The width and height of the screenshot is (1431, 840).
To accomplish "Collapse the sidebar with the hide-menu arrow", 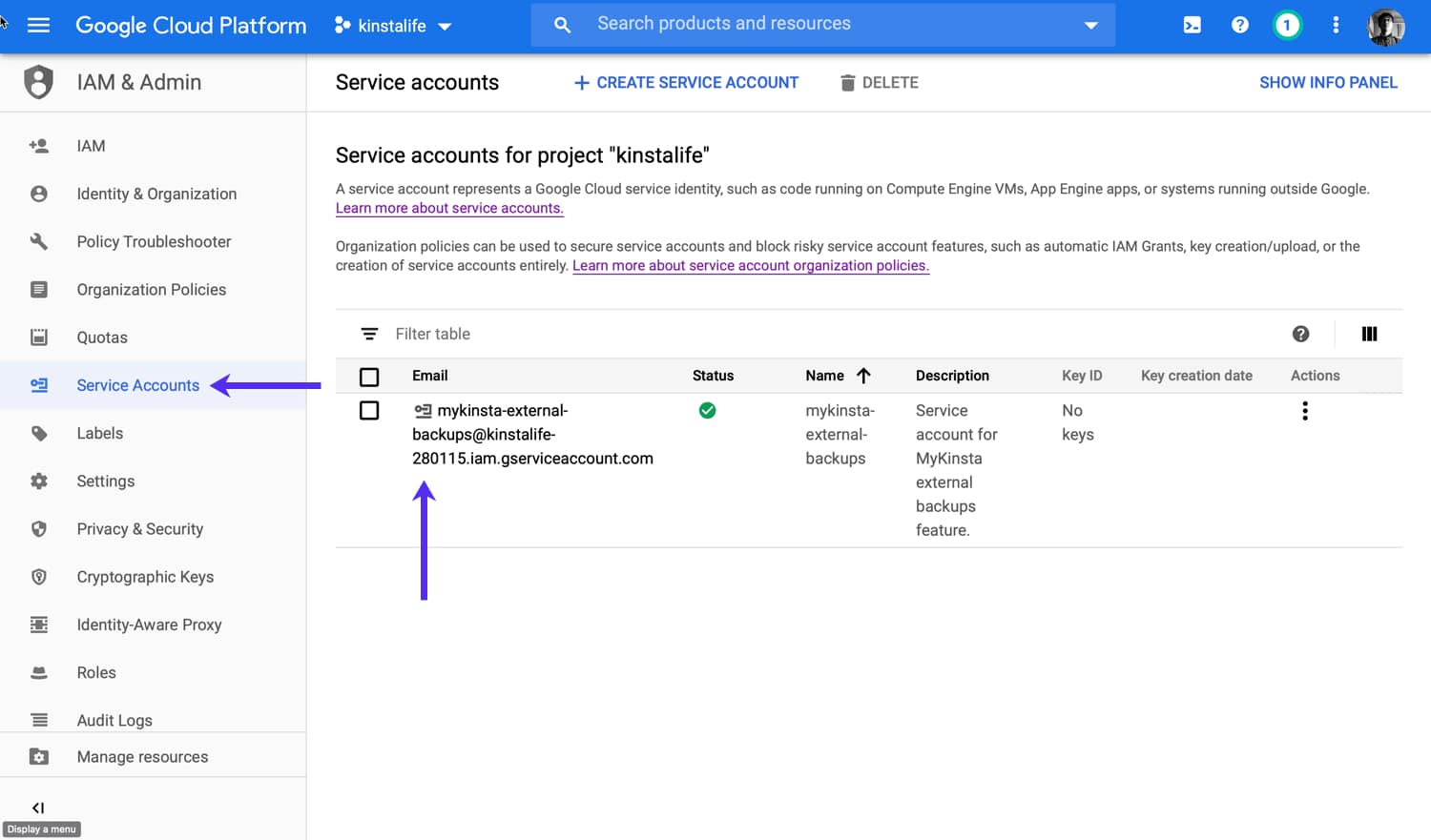I will coord(38,808).
